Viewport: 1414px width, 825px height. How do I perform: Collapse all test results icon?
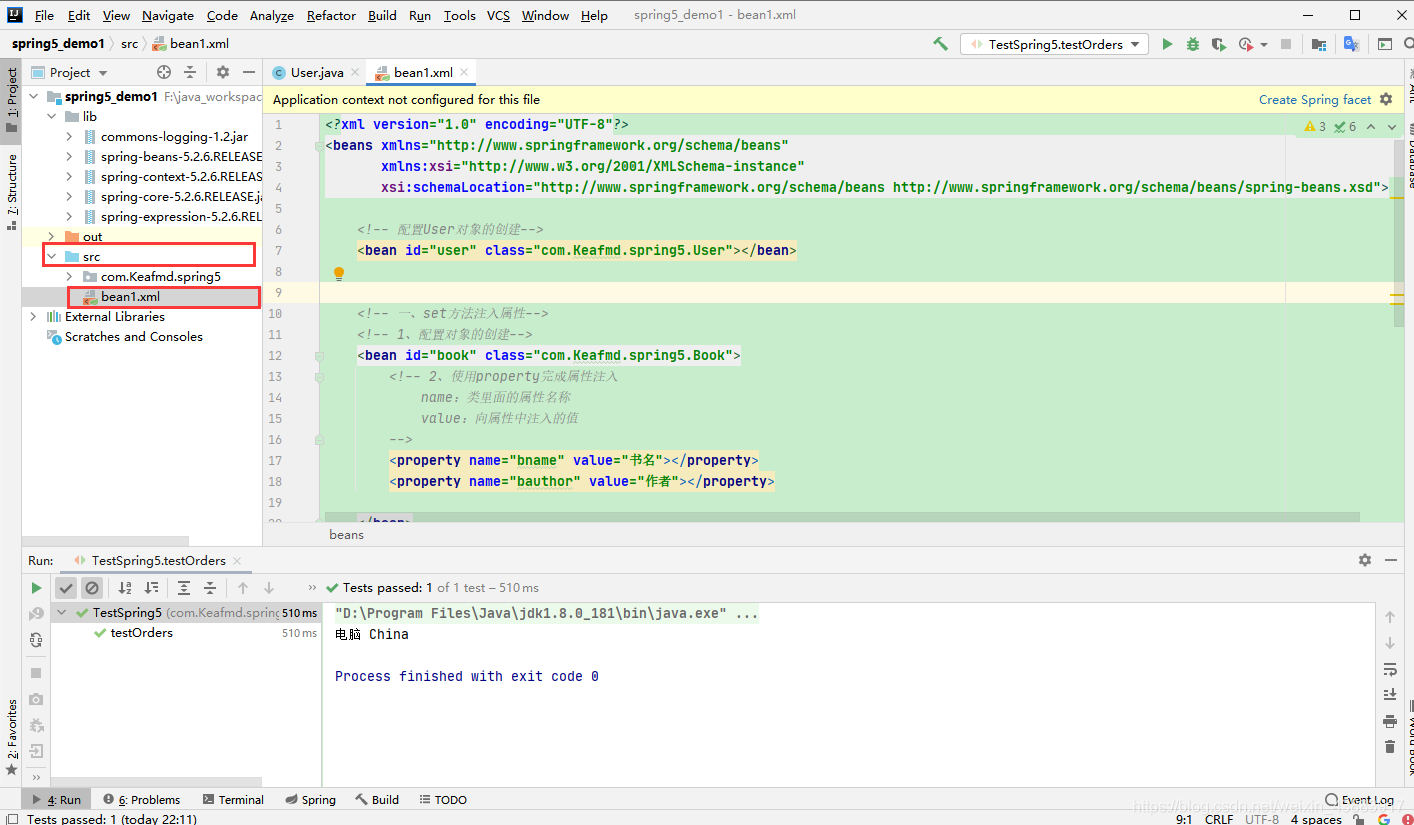(210, 588)
